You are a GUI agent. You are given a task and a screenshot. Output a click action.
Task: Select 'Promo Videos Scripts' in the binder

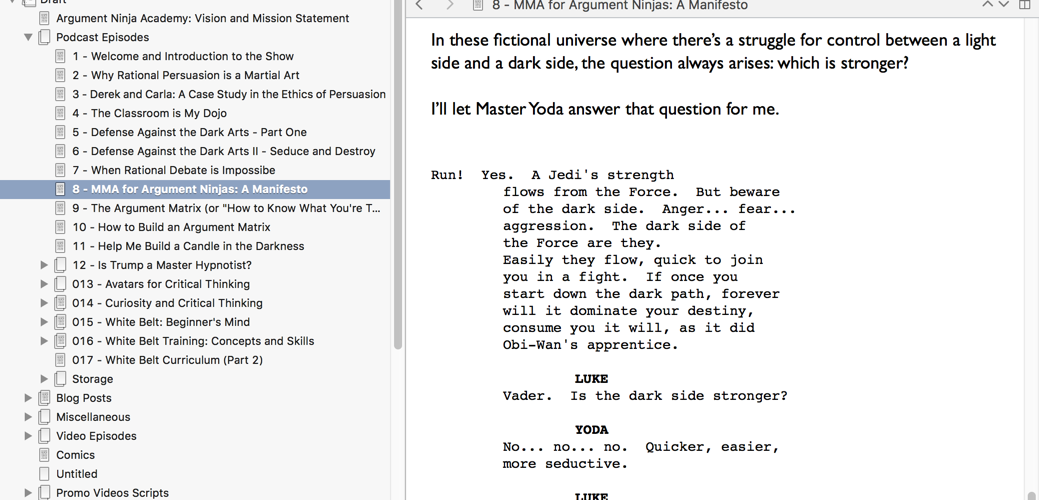[113, 493]
